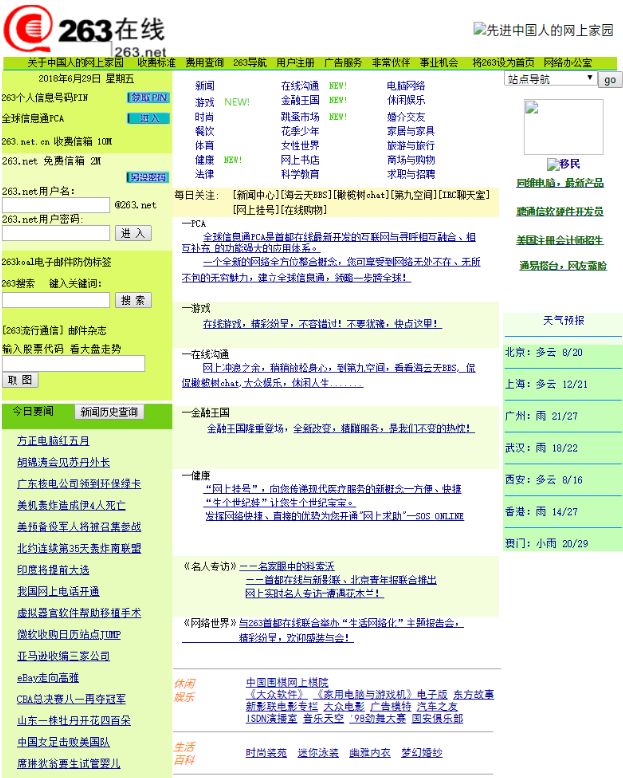Image resolution: width=623 pixels, height=778 pixels.
Task: Click the 移民 image icon
Action: (x=562, y=164)
